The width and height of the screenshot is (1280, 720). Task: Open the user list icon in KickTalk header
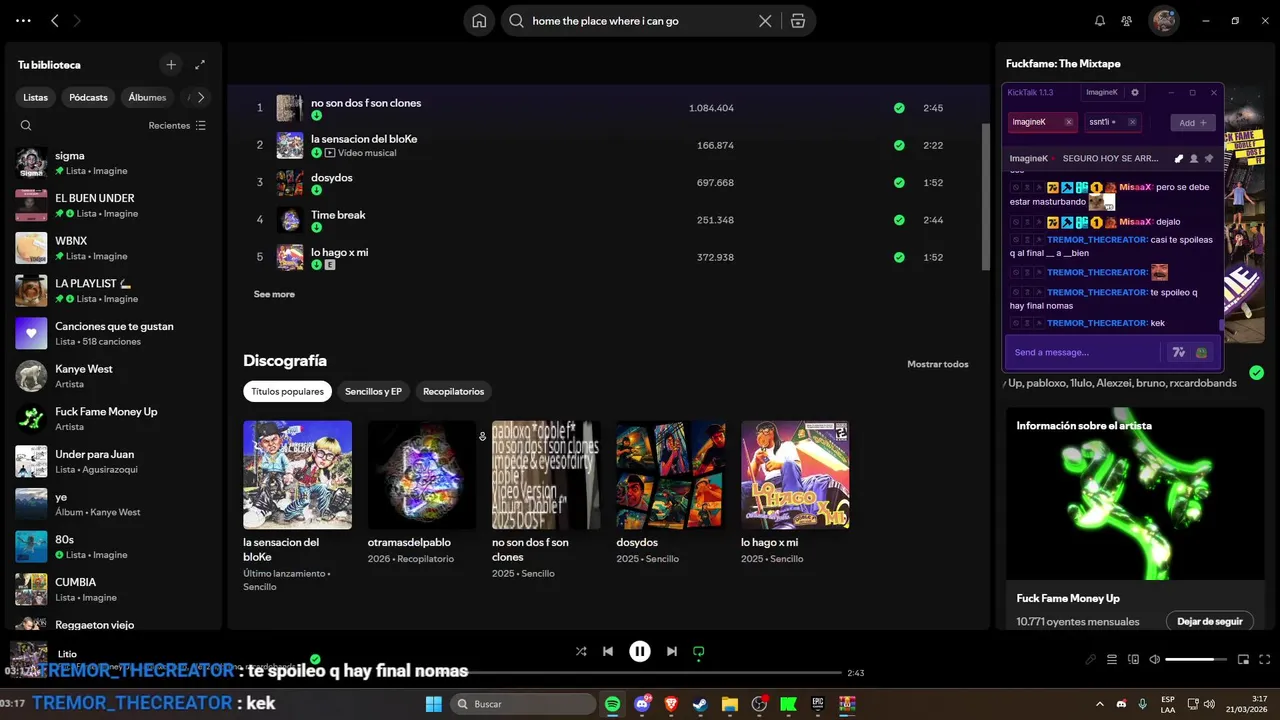pos(1193,158)
